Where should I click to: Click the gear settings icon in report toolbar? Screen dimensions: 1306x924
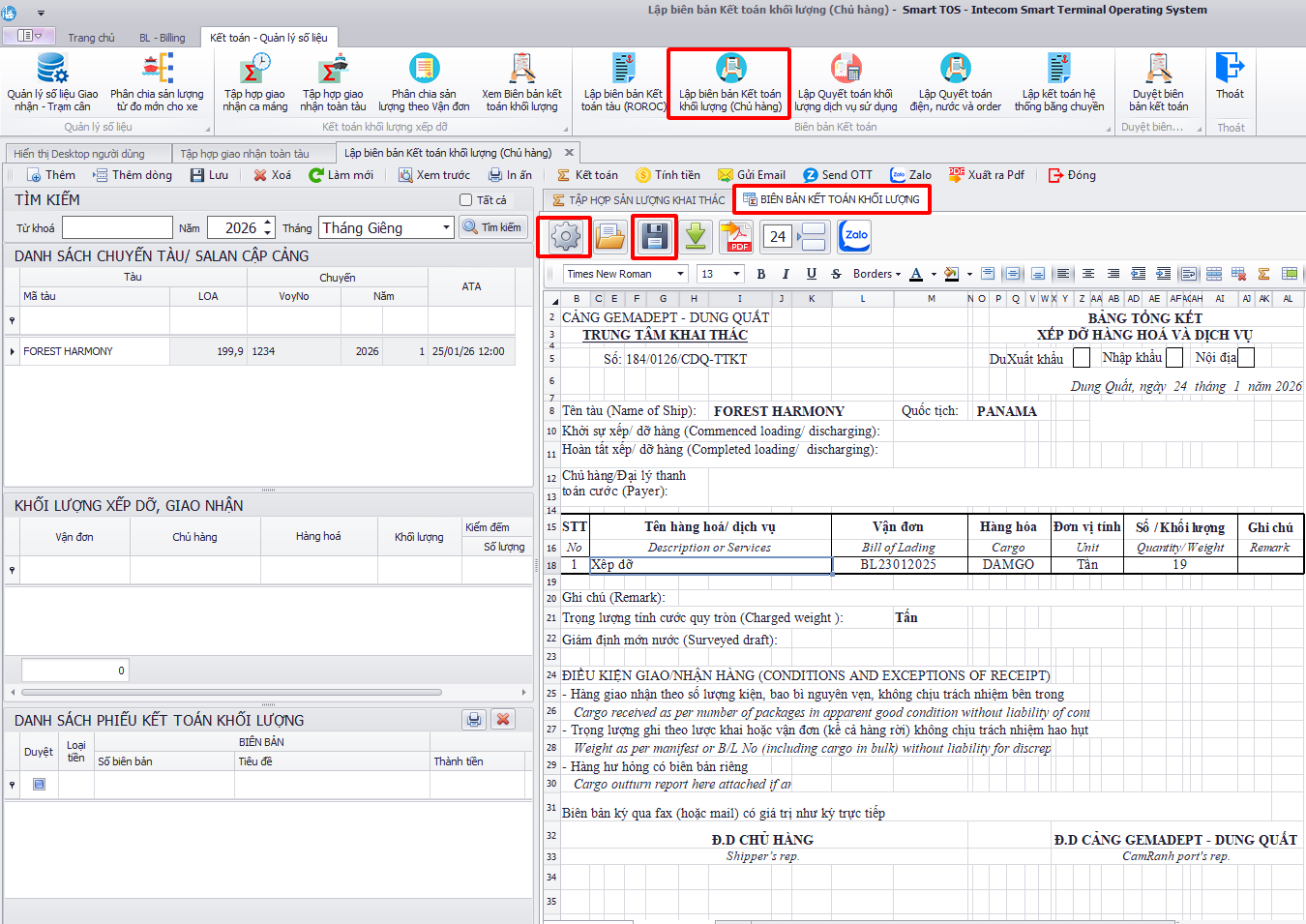[x=565, y=236]
